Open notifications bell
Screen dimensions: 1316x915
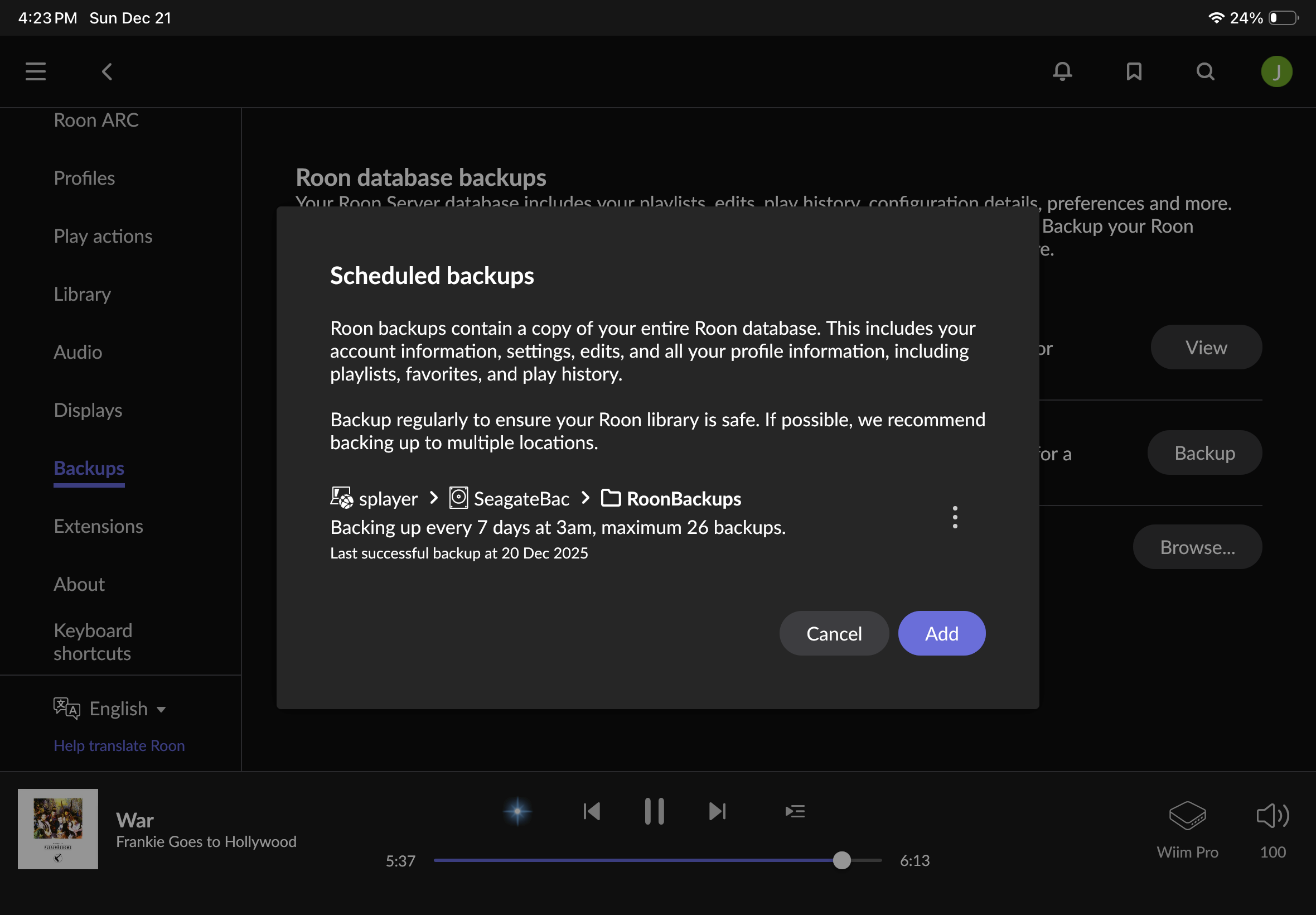[1062, 71]
